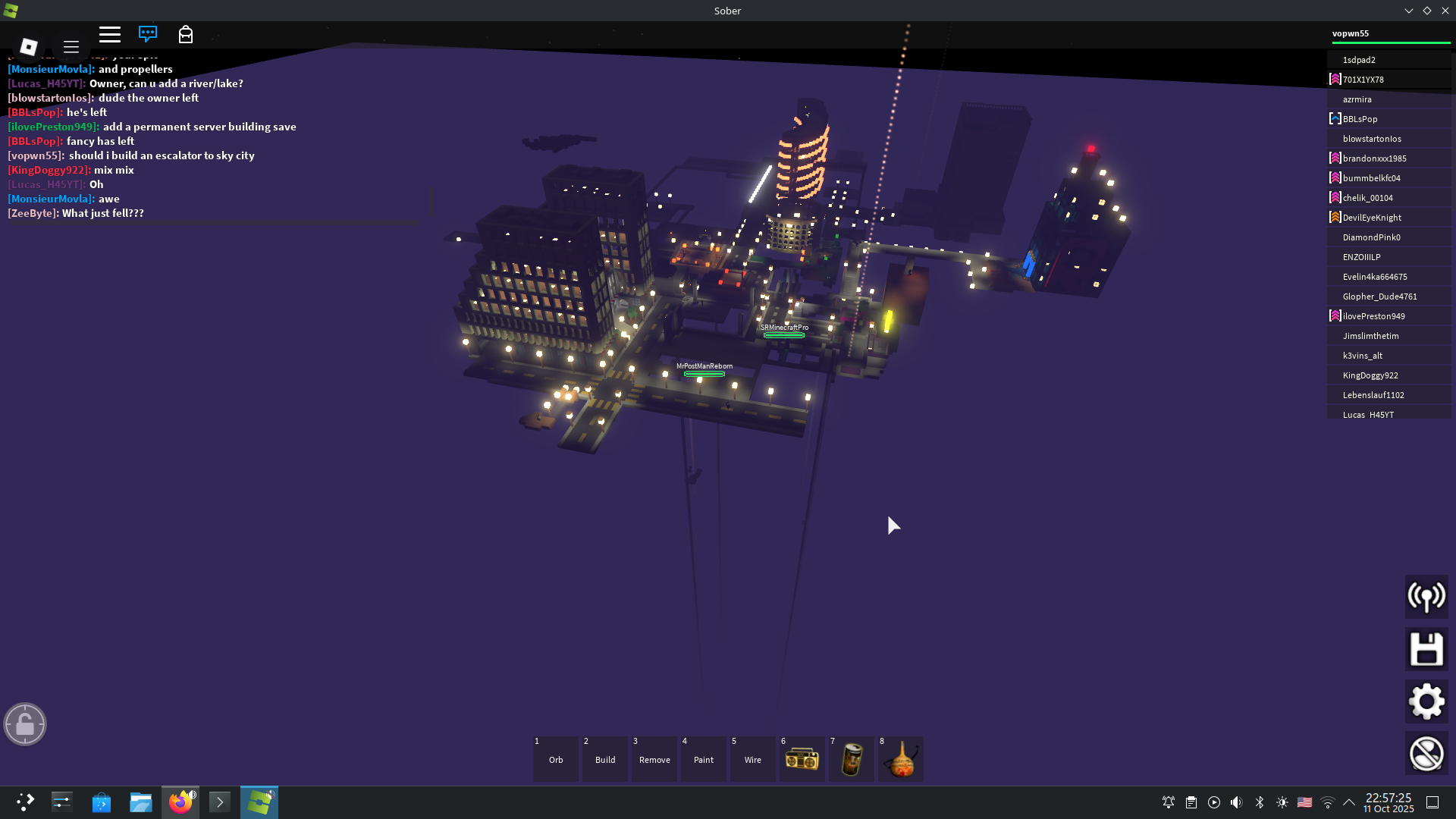
Task: Equip the pumpkin potion in slot 8
Action: coord(901,759)
